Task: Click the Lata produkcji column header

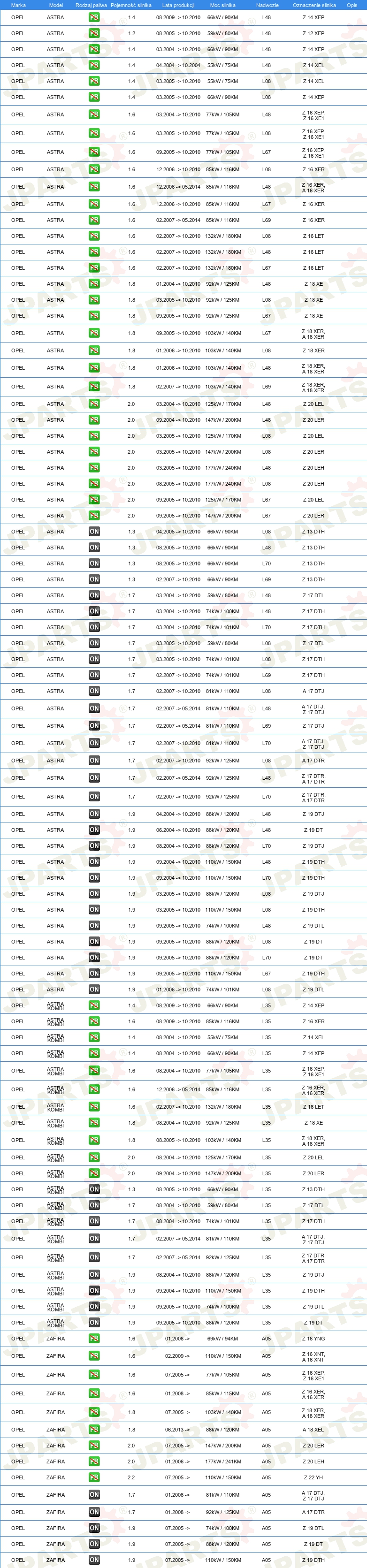Action: 178,5
